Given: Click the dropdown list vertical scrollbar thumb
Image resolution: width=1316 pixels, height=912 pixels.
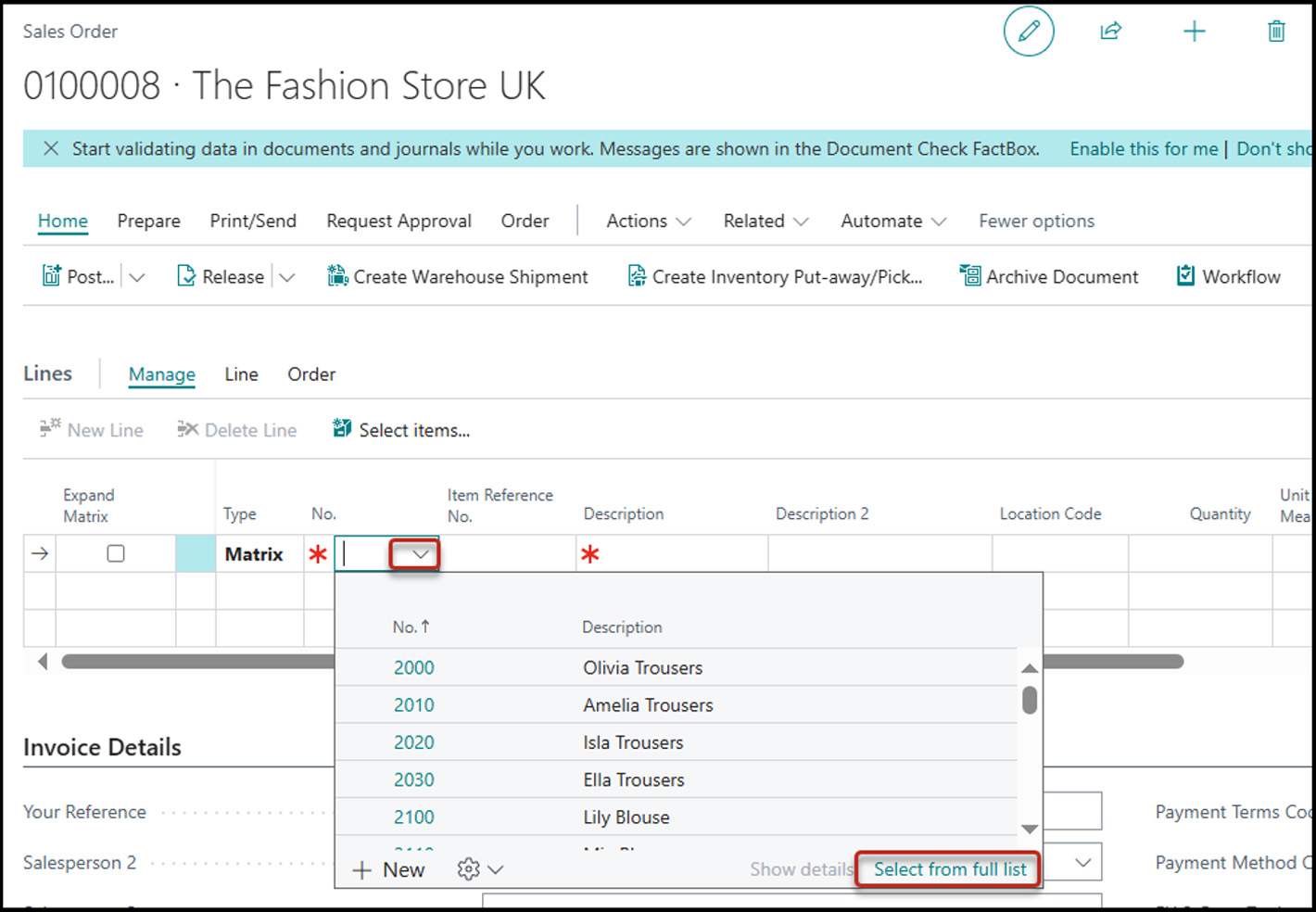Looking at the screenshot, I should tap(1029, 700).
